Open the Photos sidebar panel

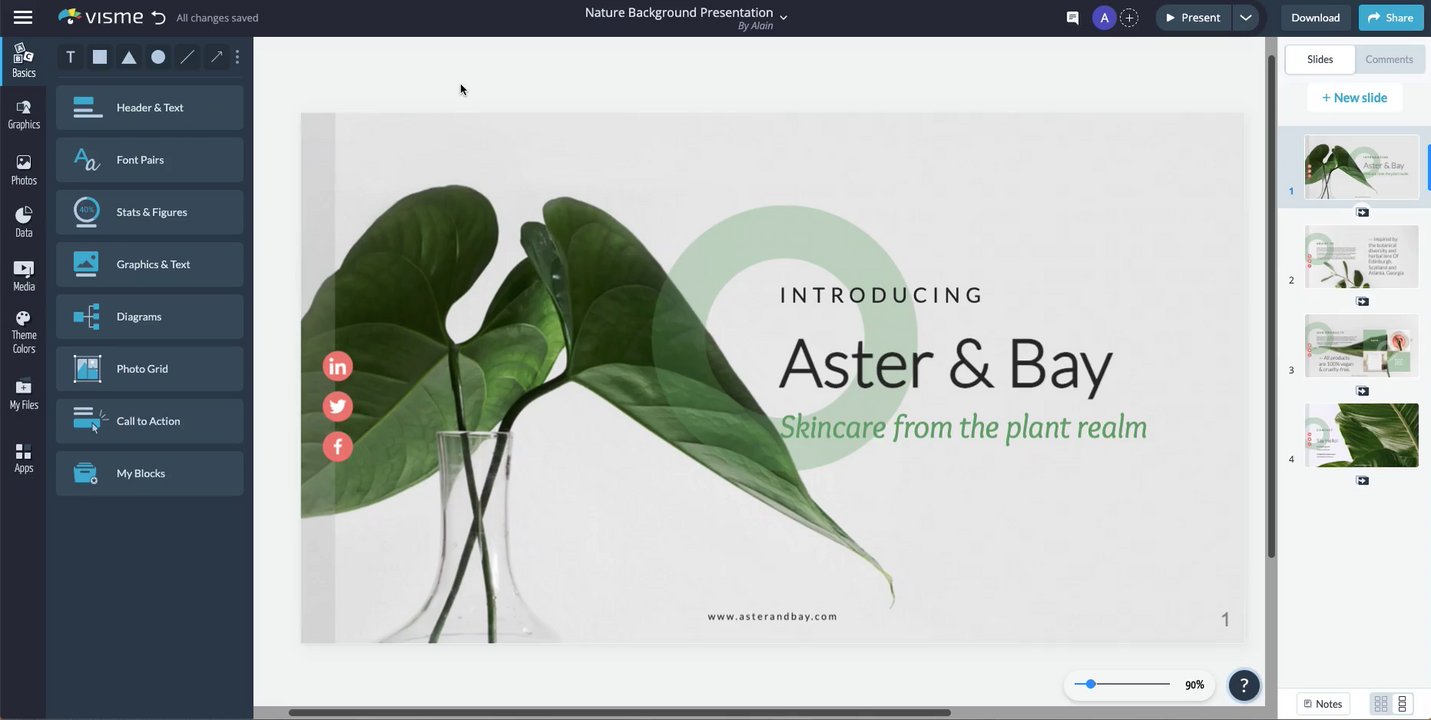(x=23, y=170)
